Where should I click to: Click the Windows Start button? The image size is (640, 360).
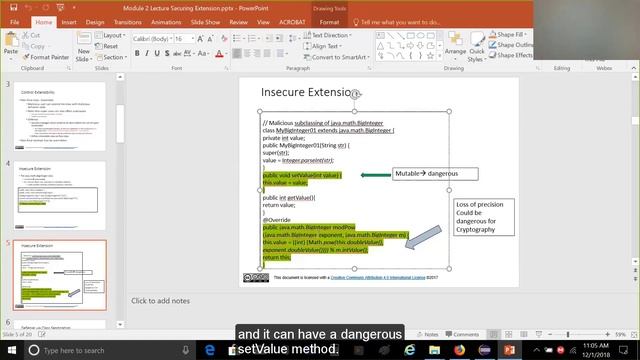tap(11, 350)
